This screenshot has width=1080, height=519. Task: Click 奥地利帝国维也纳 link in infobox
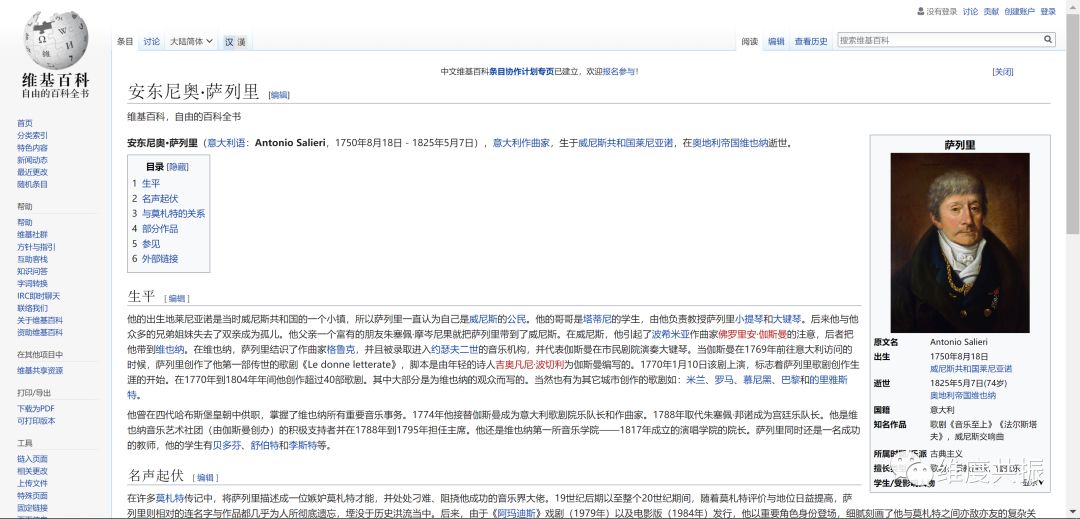tap(963, 396)
